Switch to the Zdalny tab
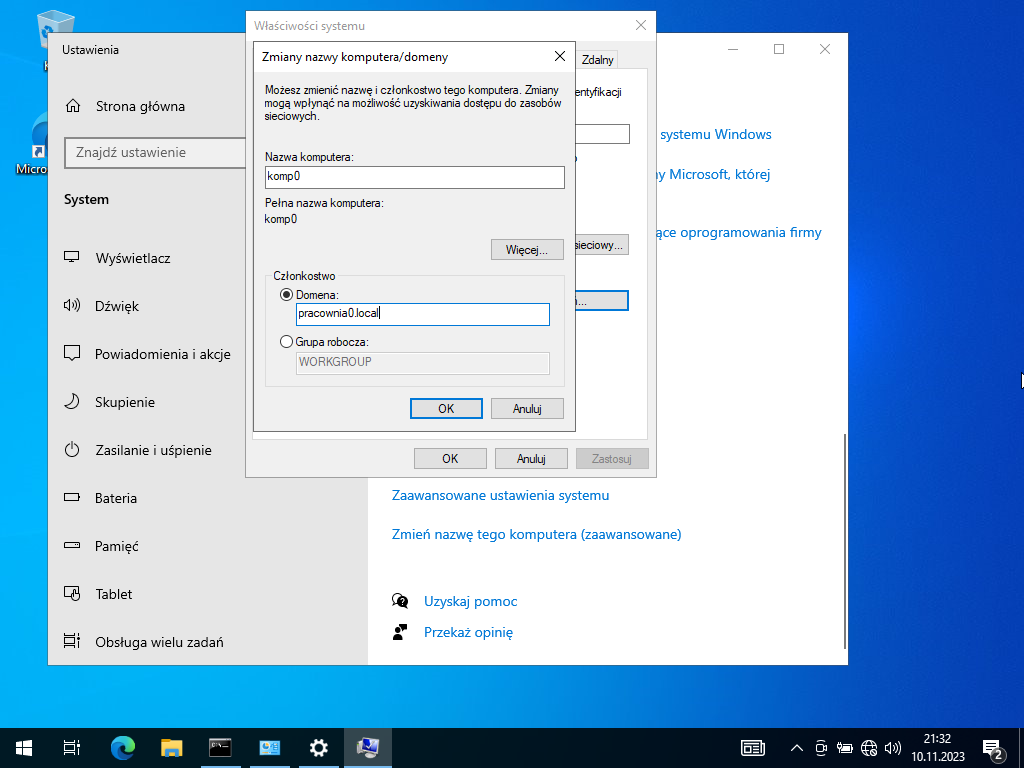1024x768 pixels. (x=598, y=59)
